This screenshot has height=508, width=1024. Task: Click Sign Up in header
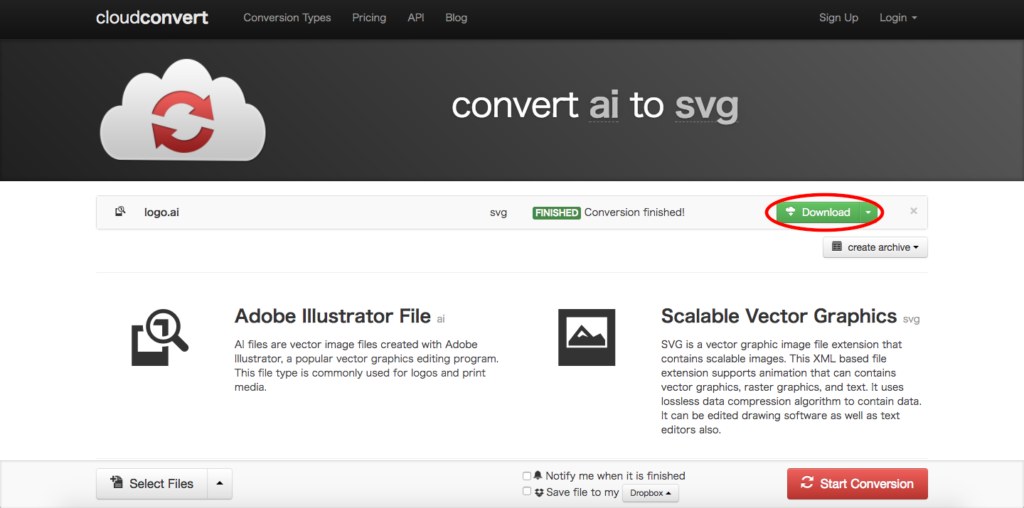tap(839, 18)
